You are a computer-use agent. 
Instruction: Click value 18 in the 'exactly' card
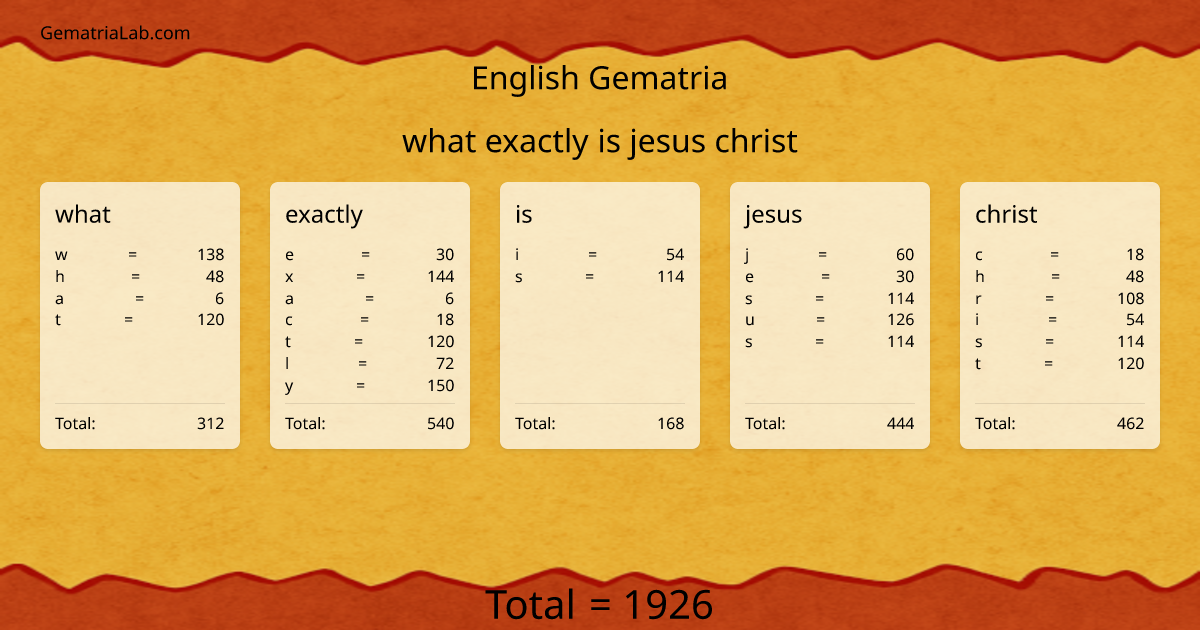click(x=445, y=320)
